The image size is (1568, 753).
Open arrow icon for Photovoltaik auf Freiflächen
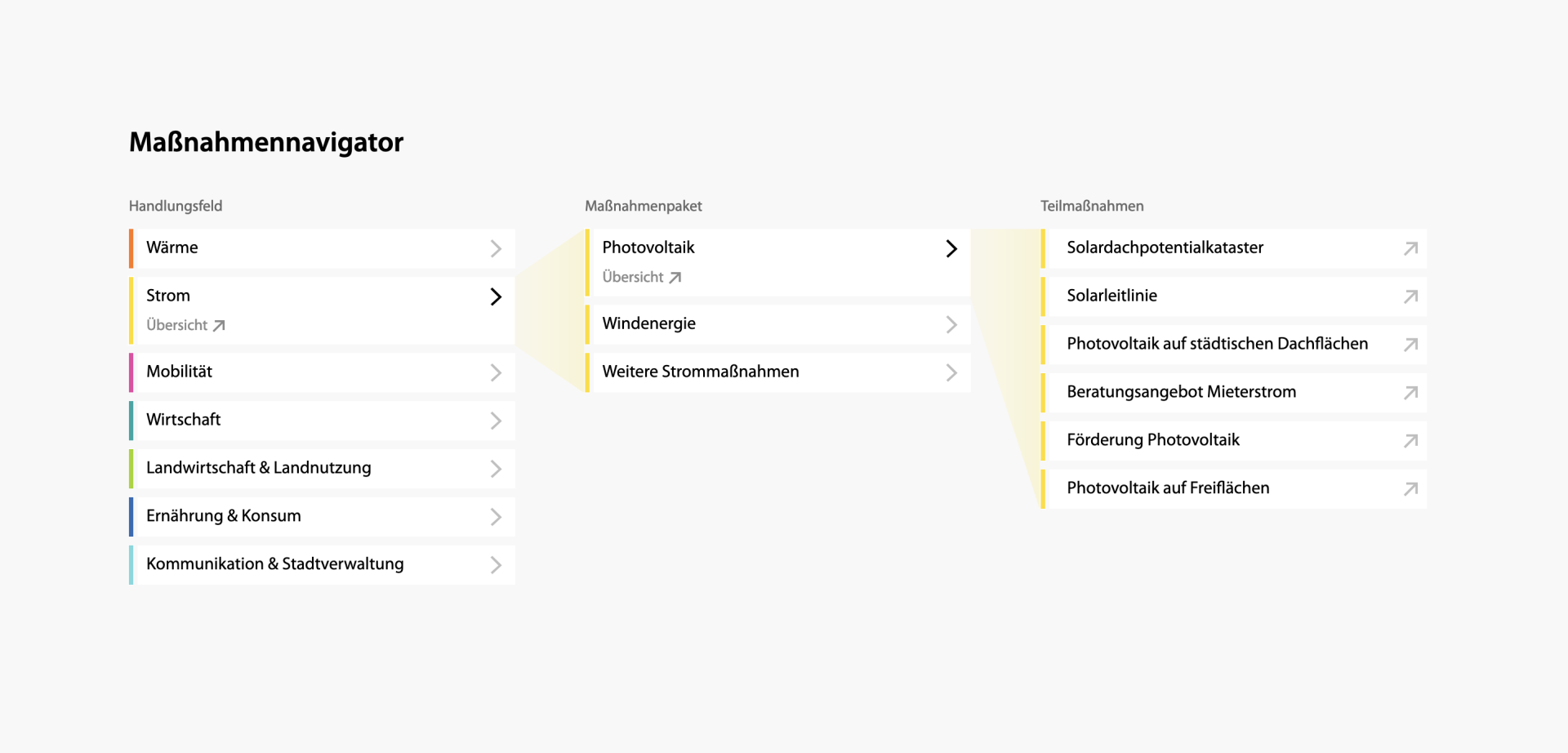(1410, 489)
